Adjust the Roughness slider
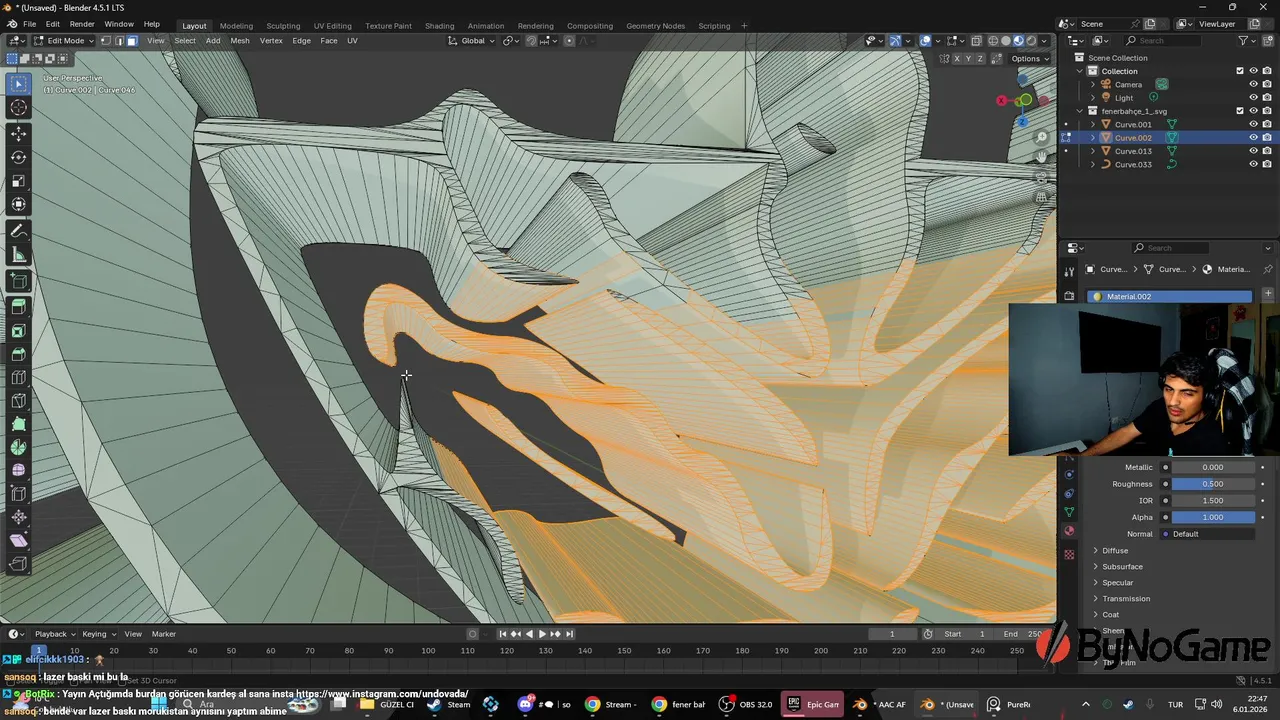This screenshot has width=1280, height=720. pyautogui.click(x=1214, y=484)
